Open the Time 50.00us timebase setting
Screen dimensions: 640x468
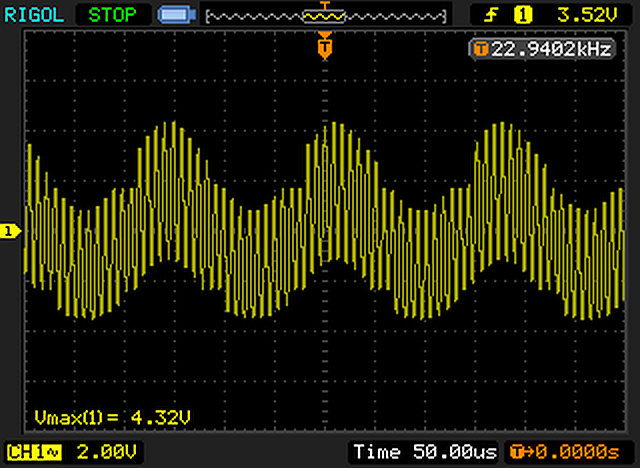point(423,452)
